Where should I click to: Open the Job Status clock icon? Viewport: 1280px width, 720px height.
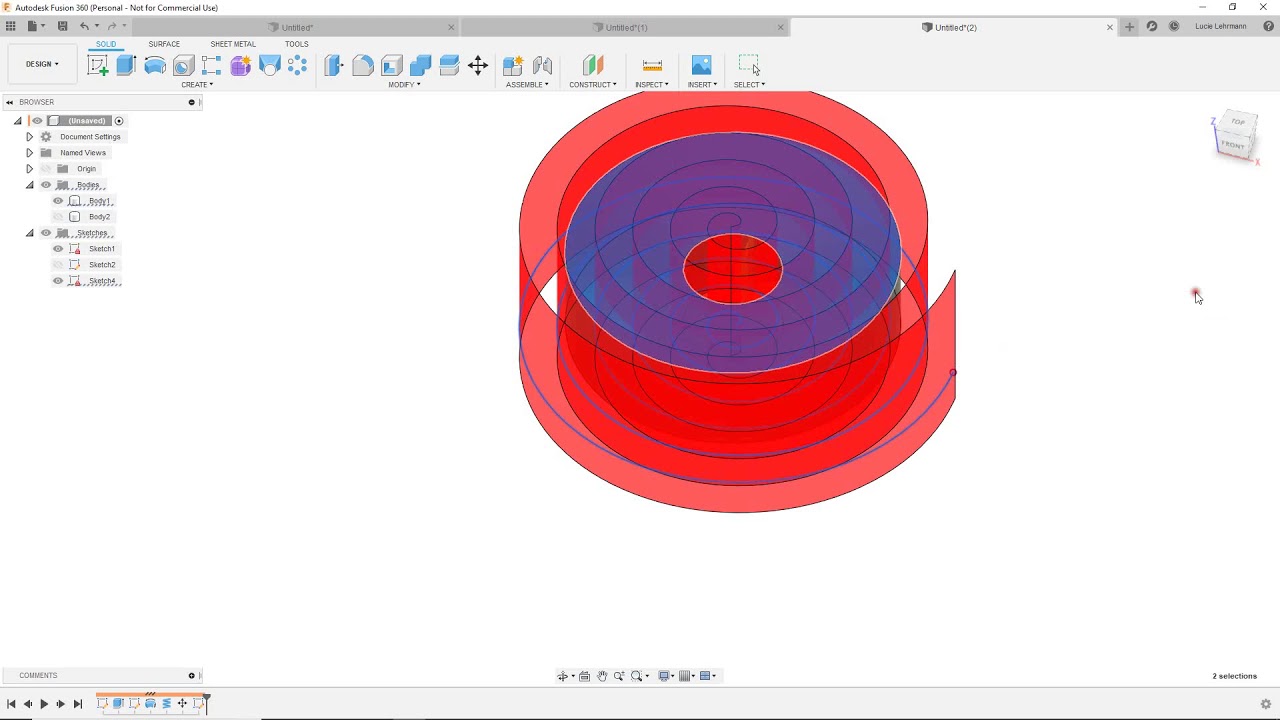tap(1174, 27)
